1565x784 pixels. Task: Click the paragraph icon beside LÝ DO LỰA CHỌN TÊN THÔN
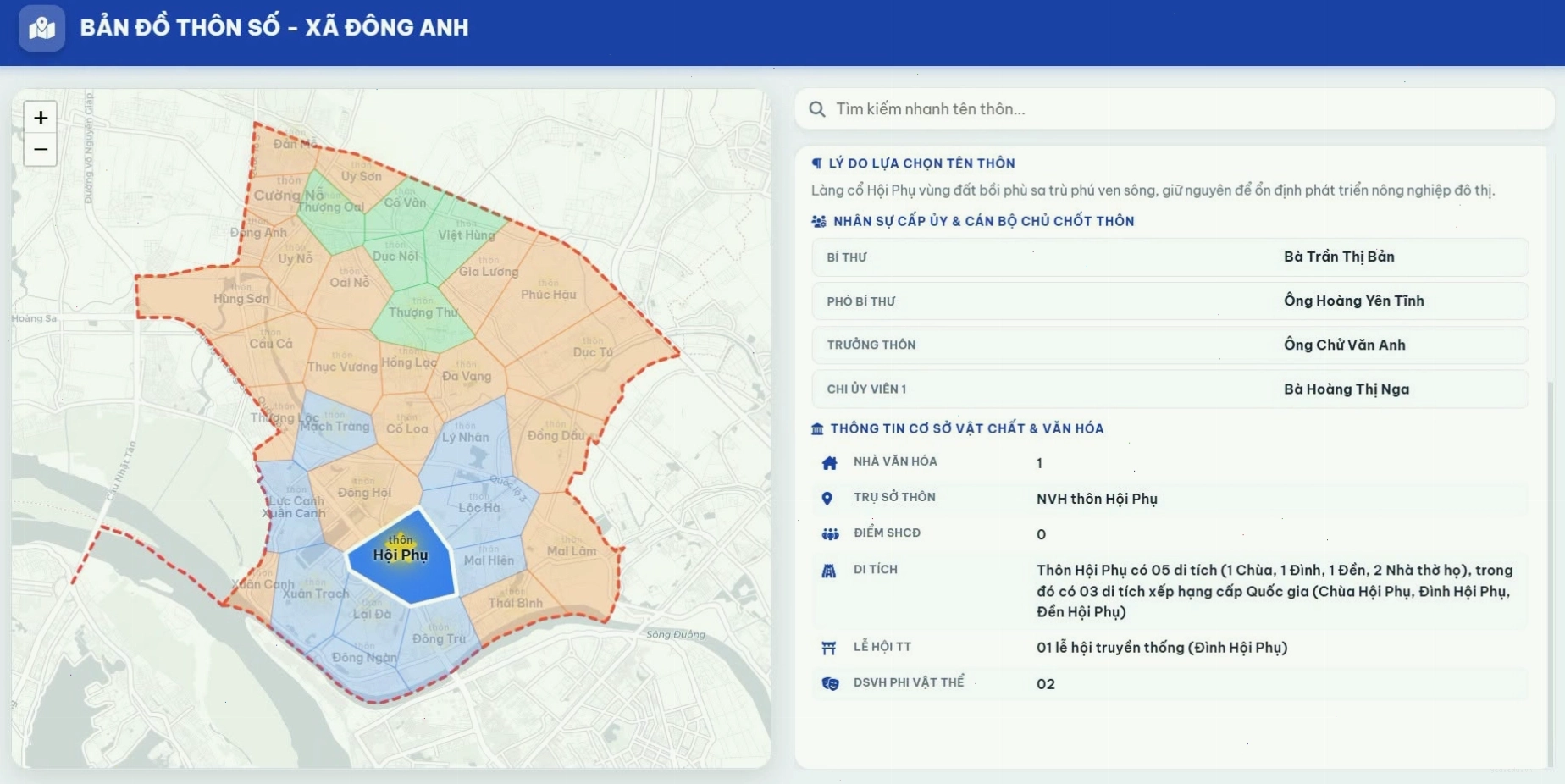[817, 163]
